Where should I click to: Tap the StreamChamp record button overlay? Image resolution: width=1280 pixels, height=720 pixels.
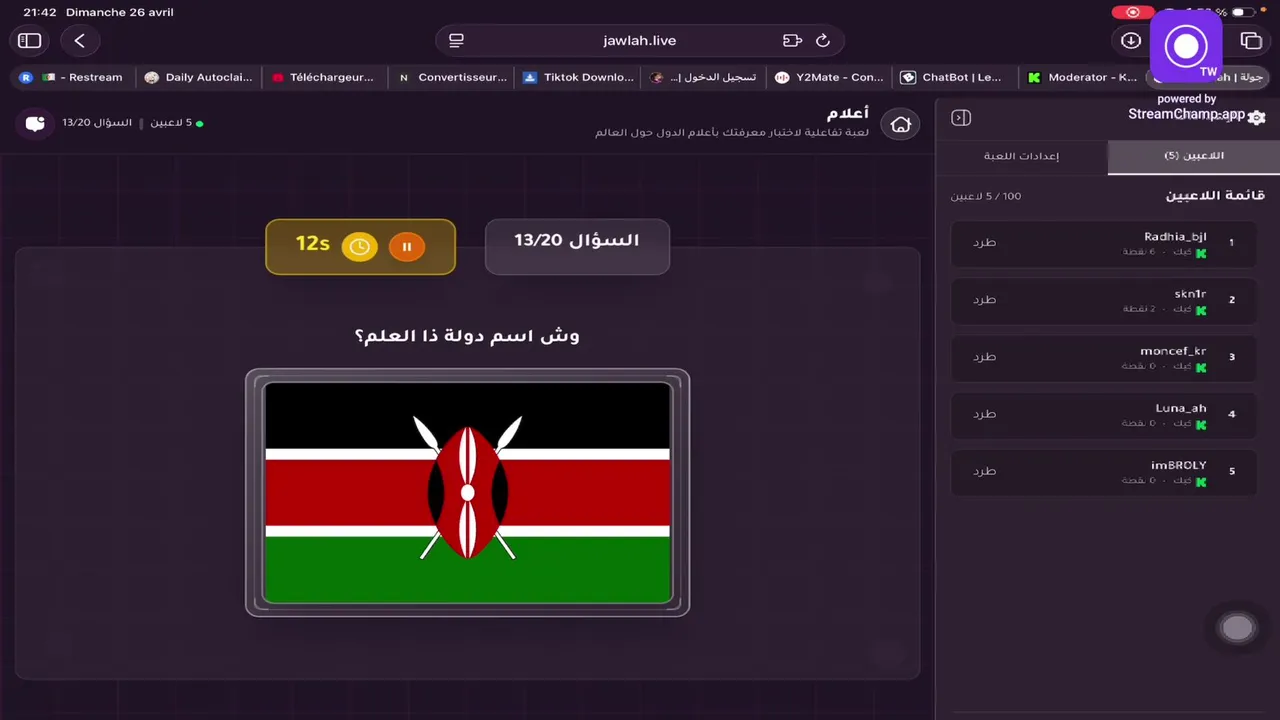[1186, 46]
